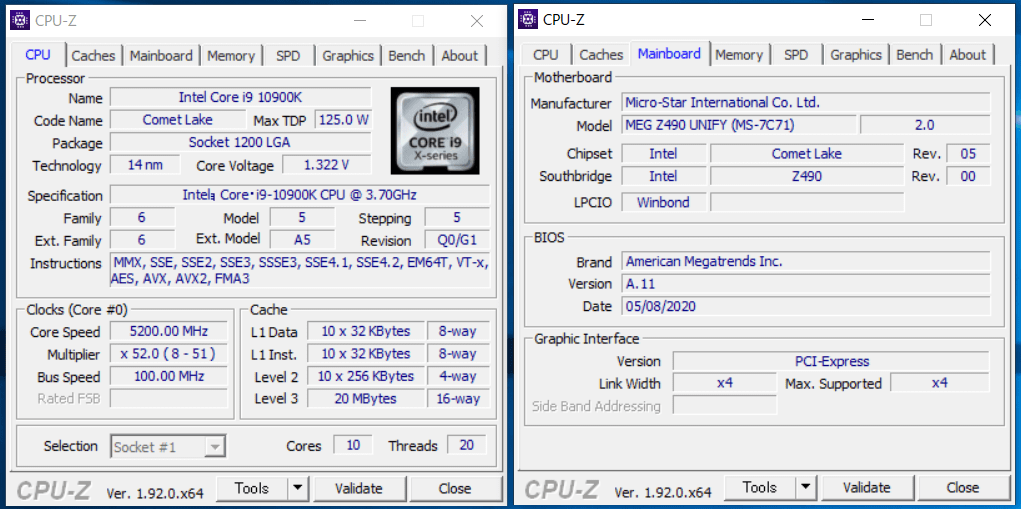
Task: Click the CPU-Z app icon in right window title bar
Action: 528,20
